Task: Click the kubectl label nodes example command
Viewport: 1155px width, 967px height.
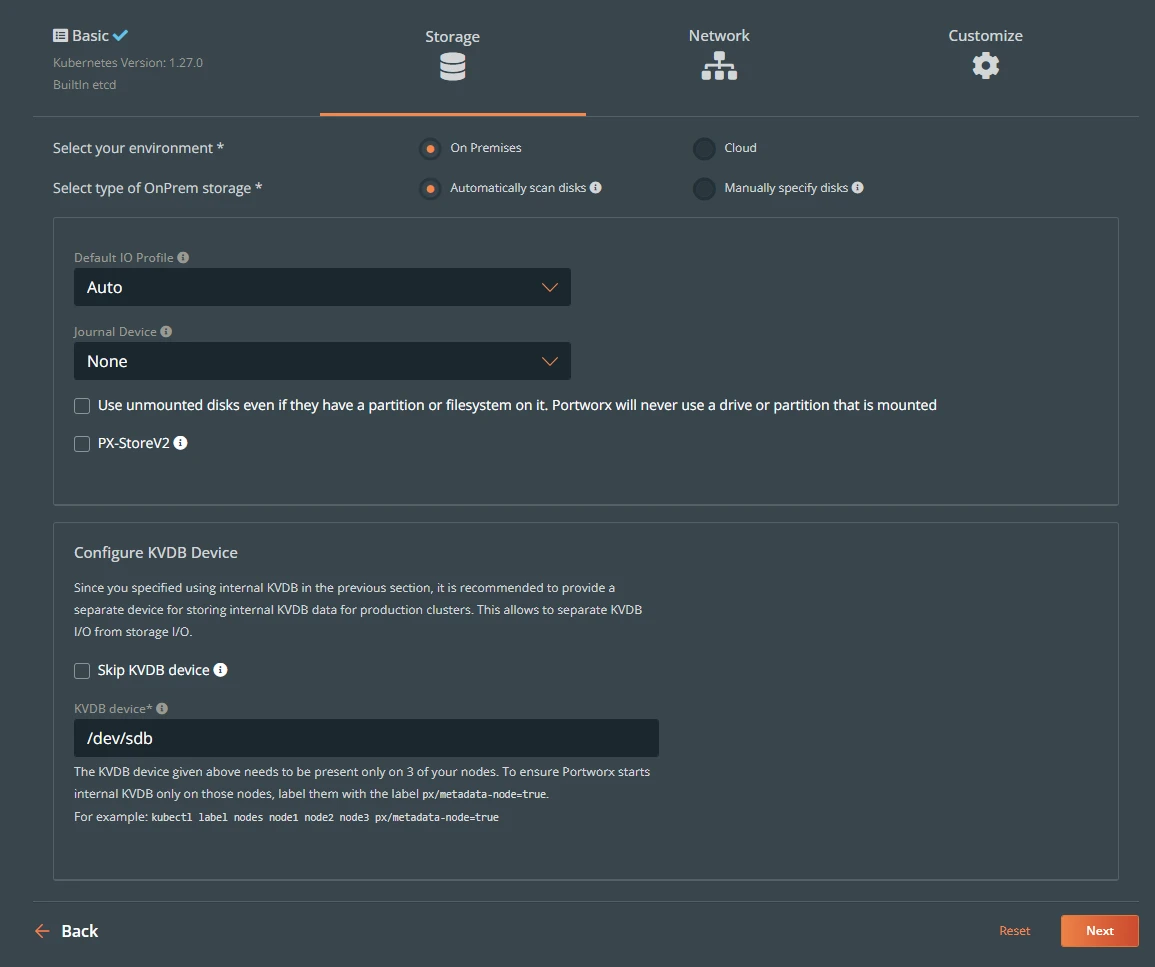Action: point(325,817)
